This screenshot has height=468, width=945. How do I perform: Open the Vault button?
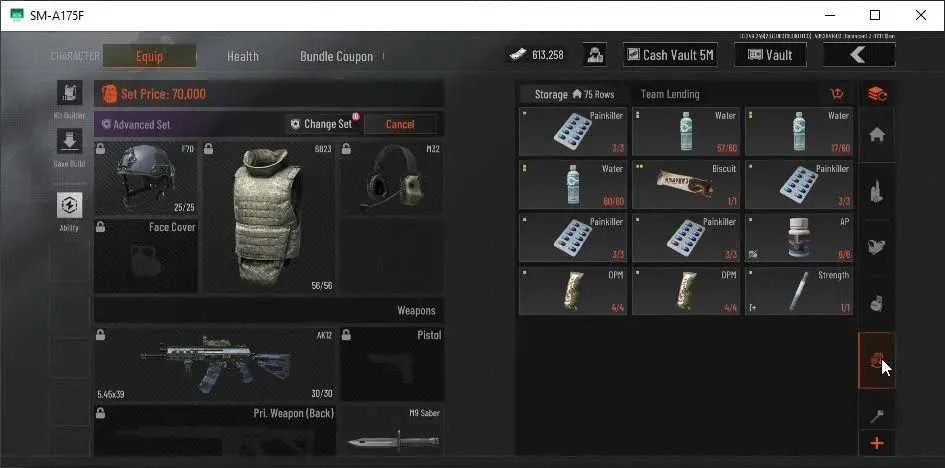pos(770,55)
